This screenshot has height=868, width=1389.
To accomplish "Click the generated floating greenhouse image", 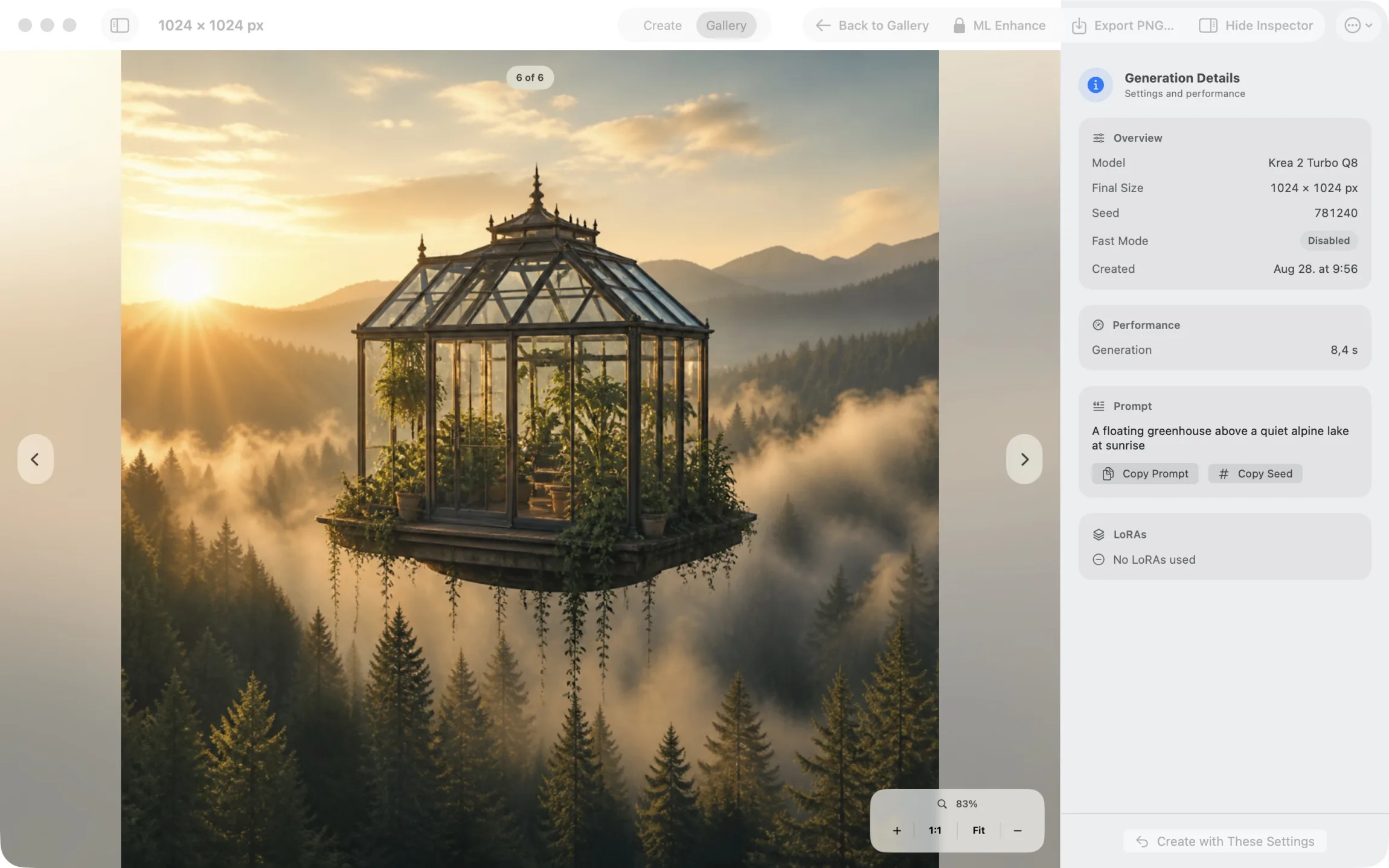I will 530,459.
